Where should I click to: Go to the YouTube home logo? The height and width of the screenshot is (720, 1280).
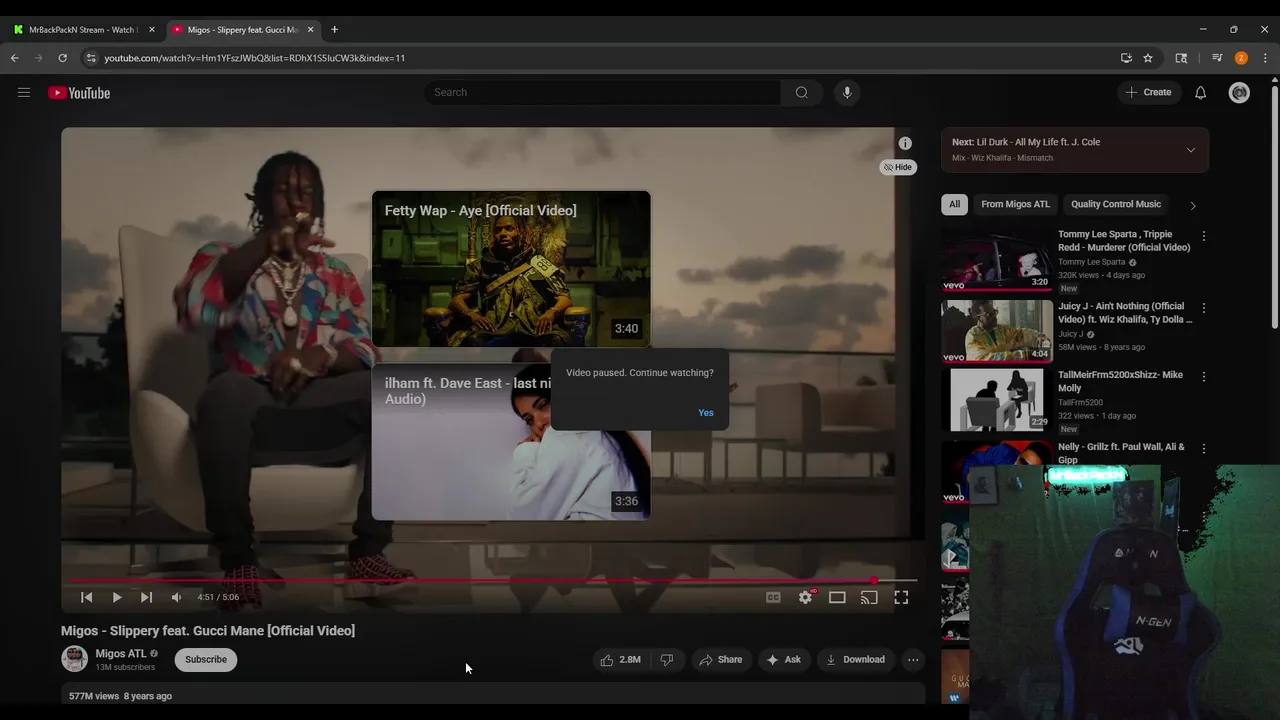(x=79, y=93)
